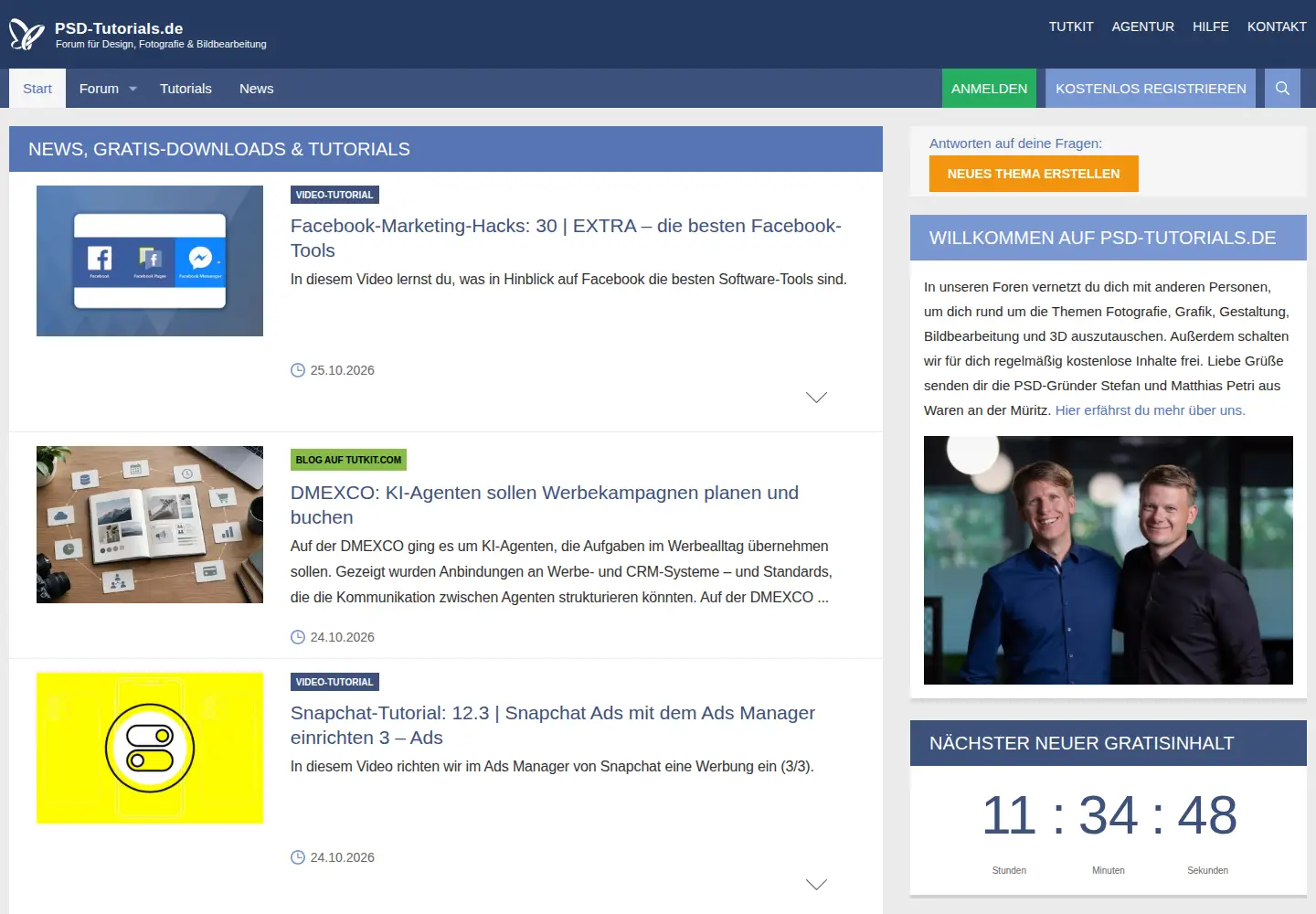The height and width of the screenshot is (914, 1316).
Task: Follow 'Hier erfährst du mehr über uns' link
Action: [1150, 410]
